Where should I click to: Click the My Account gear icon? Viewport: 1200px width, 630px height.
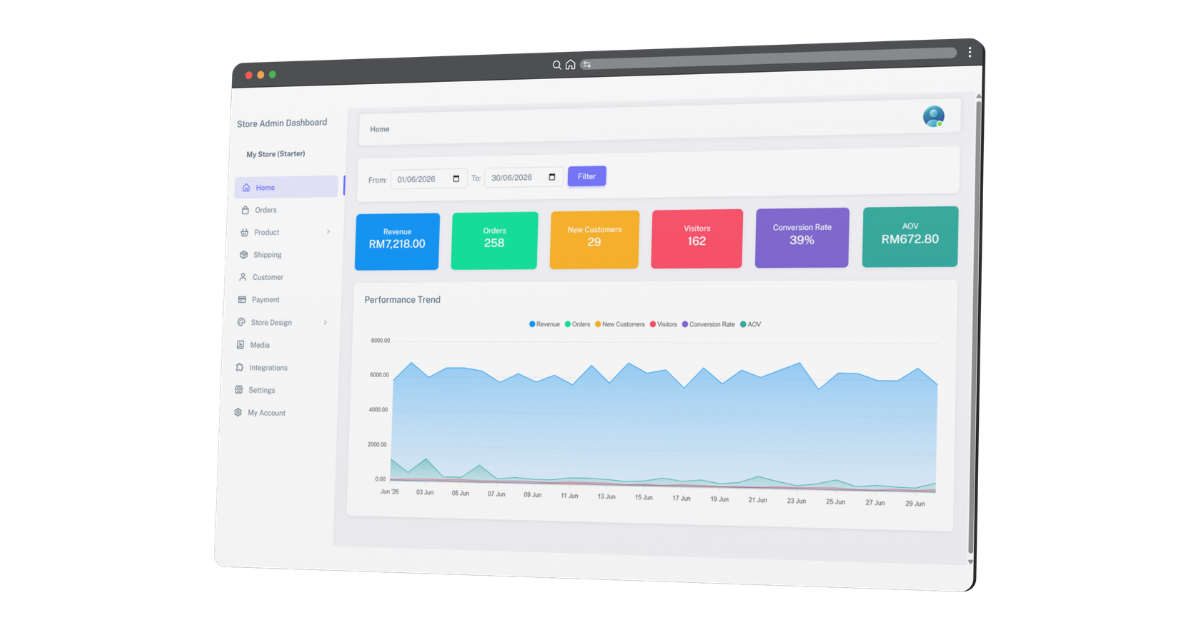238,412
